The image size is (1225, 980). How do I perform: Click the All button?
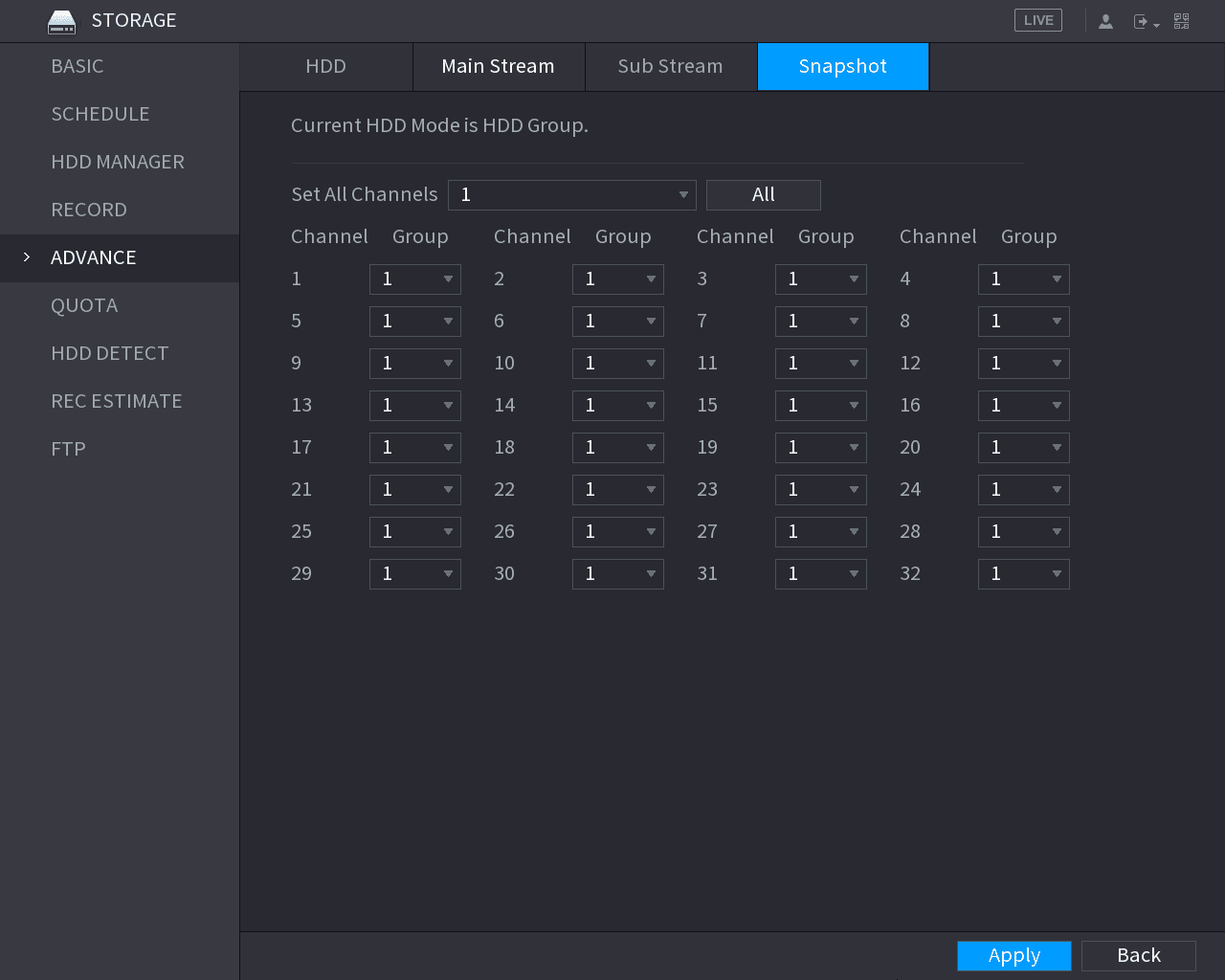(x=764, y=194)
